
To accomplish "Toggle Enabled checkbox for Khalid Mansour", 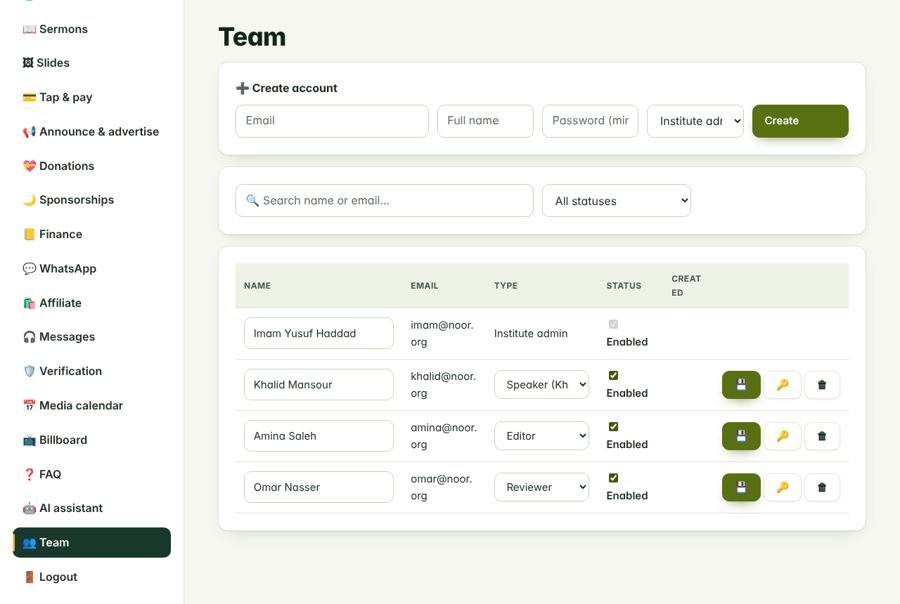I will click(x=613, y=375).
